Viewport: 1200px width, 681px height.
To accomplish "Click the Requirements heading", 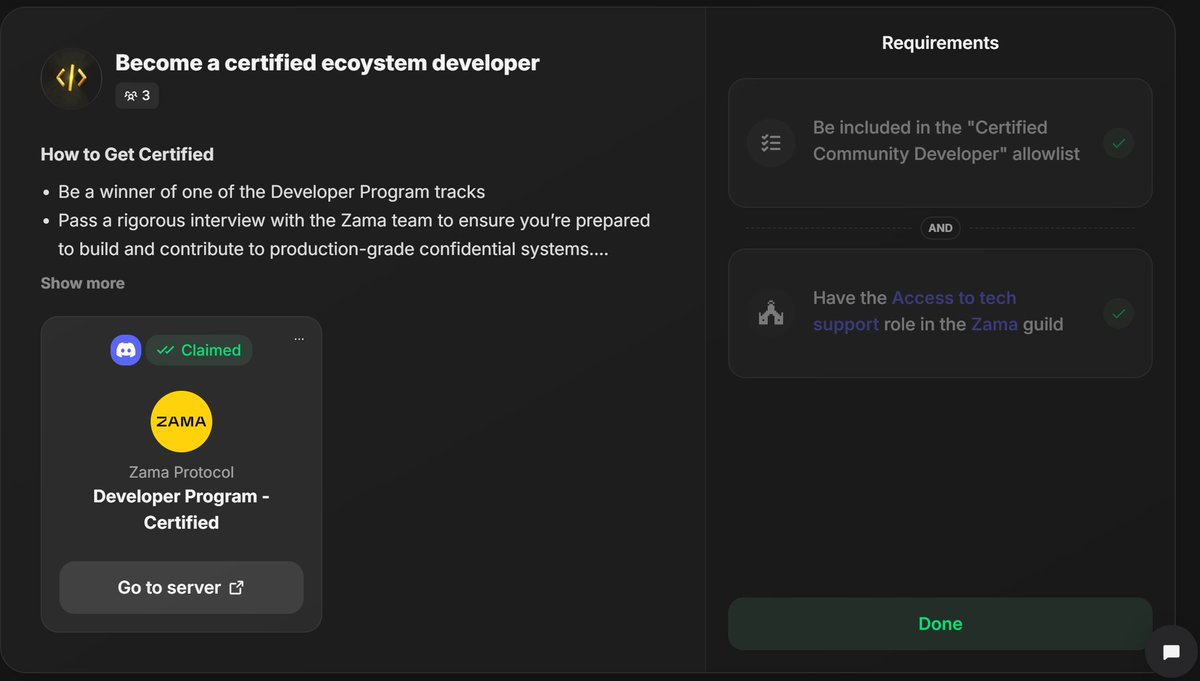I will [x=940, y=43].
